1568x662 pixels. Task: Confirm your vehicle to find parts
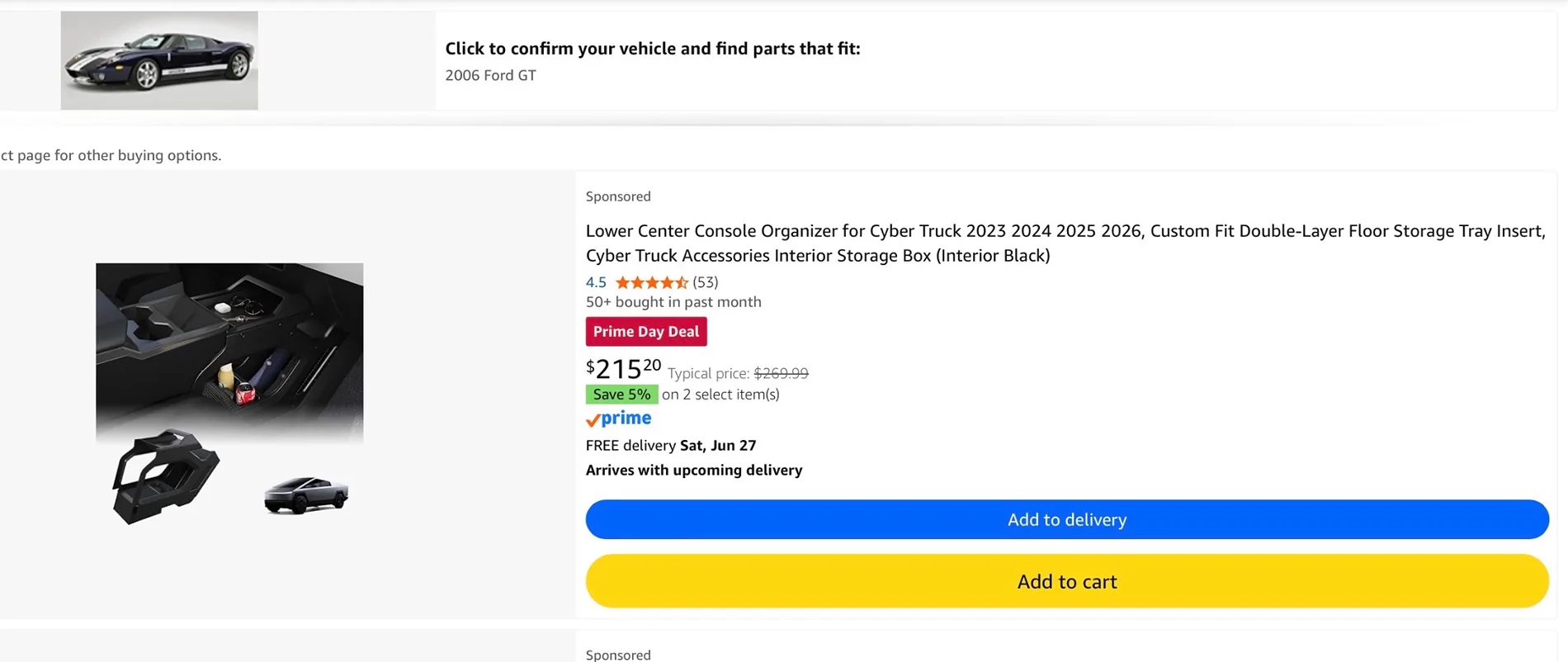pyautogui.click(x=653, y=49)
